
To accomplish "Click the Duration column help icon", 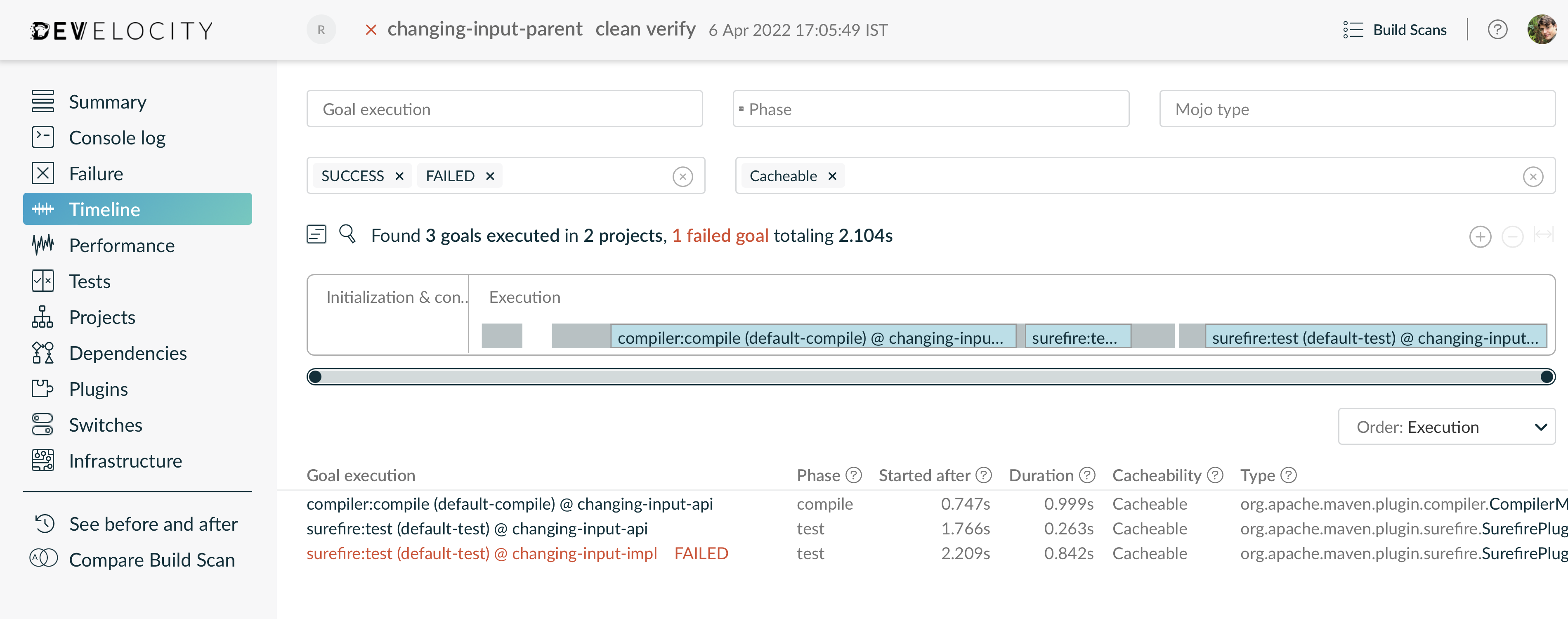I will pyautogui.click(x=1087, y=475).
